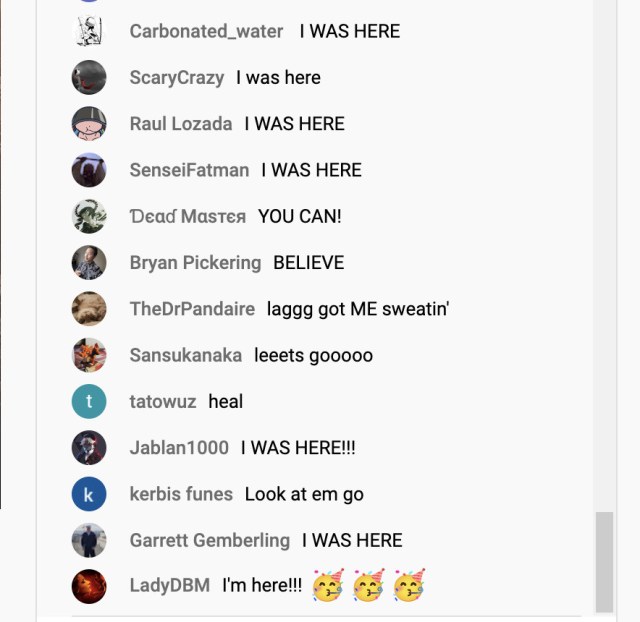Click Raul Lozada's cartoon avatar
Viewport: 640px width, 622px height.
tap(89, 124)
